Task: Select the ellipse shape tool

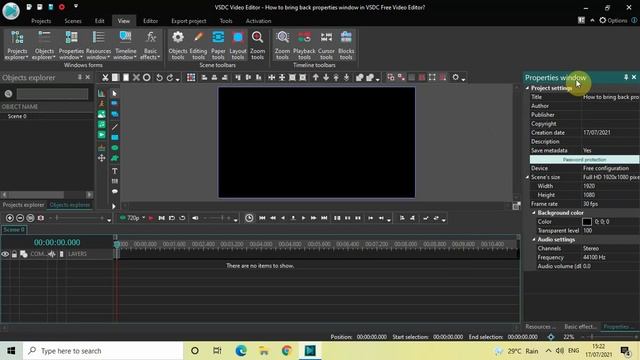Action: [115, 148]
